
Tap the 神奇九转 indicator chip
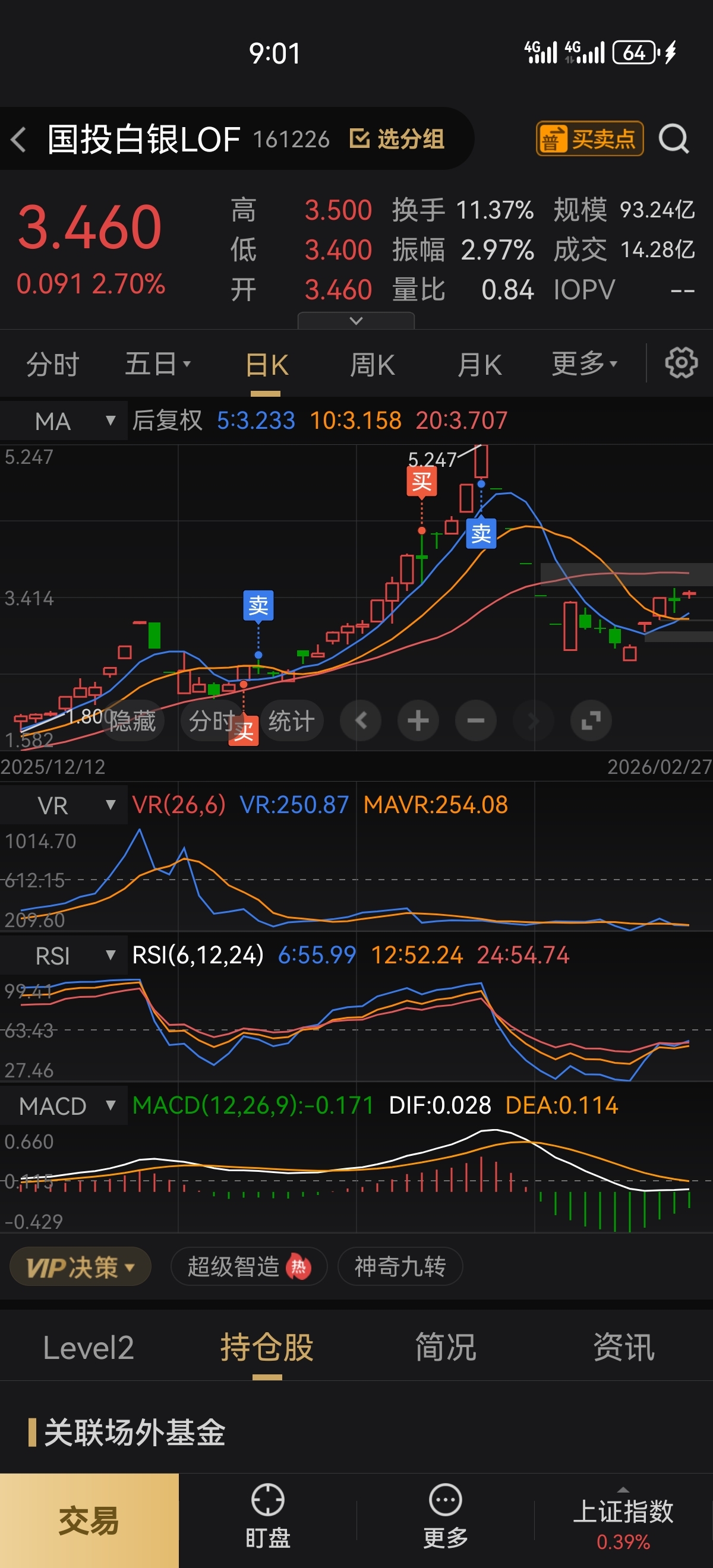[400, 1267]
